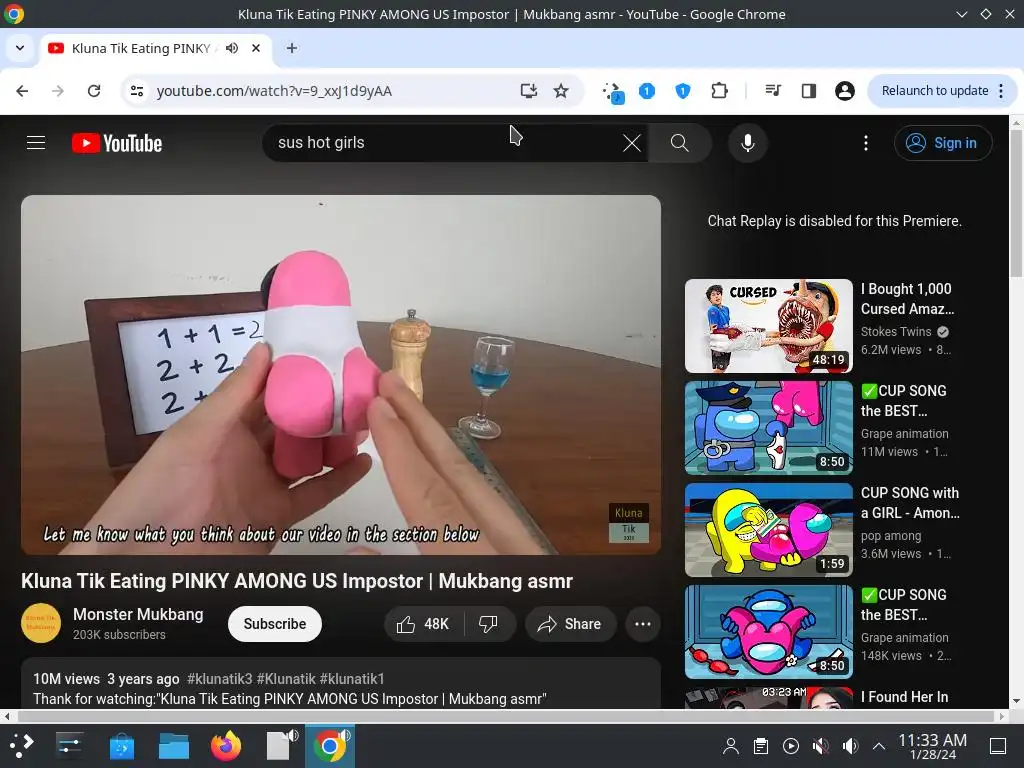1024x768 pixels.
Task: Click the #Klunatik hashtag
Action: pyautogui.click(x=286, y=679)
